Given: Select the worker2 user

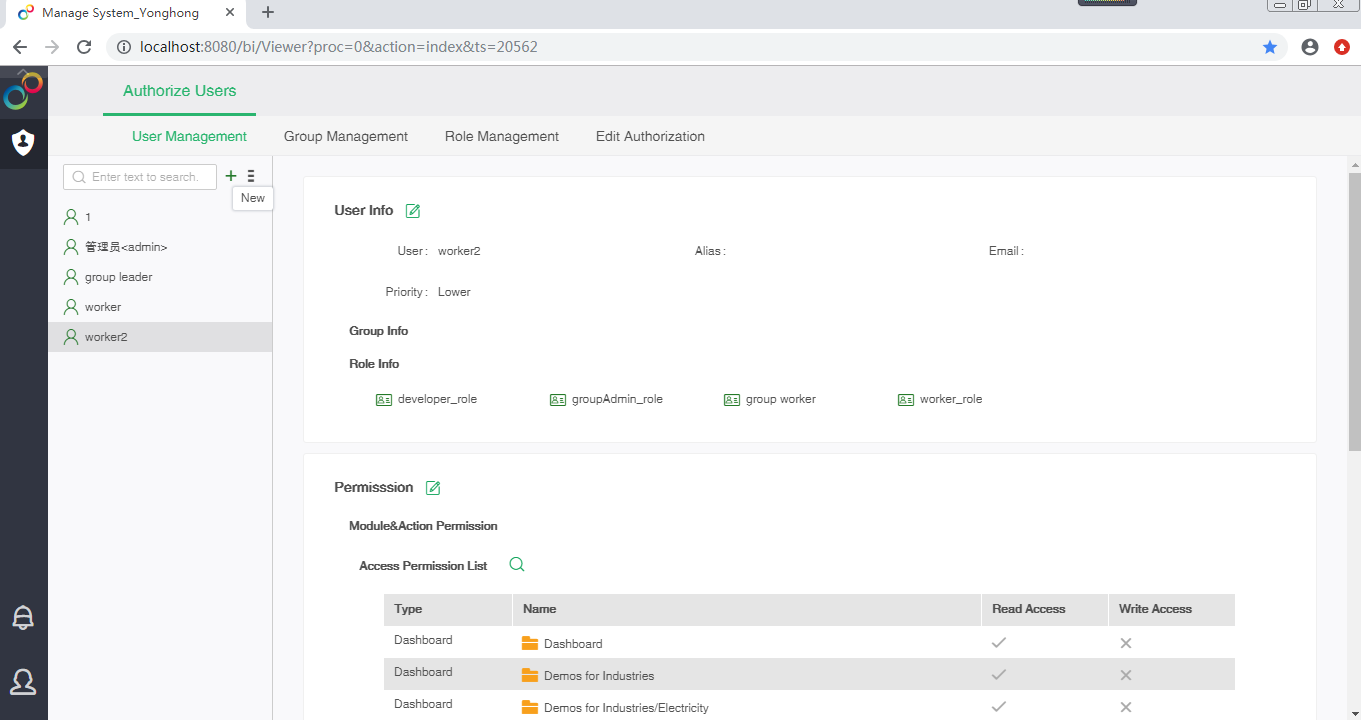Looking at the screenshot, I should [160, 337].
